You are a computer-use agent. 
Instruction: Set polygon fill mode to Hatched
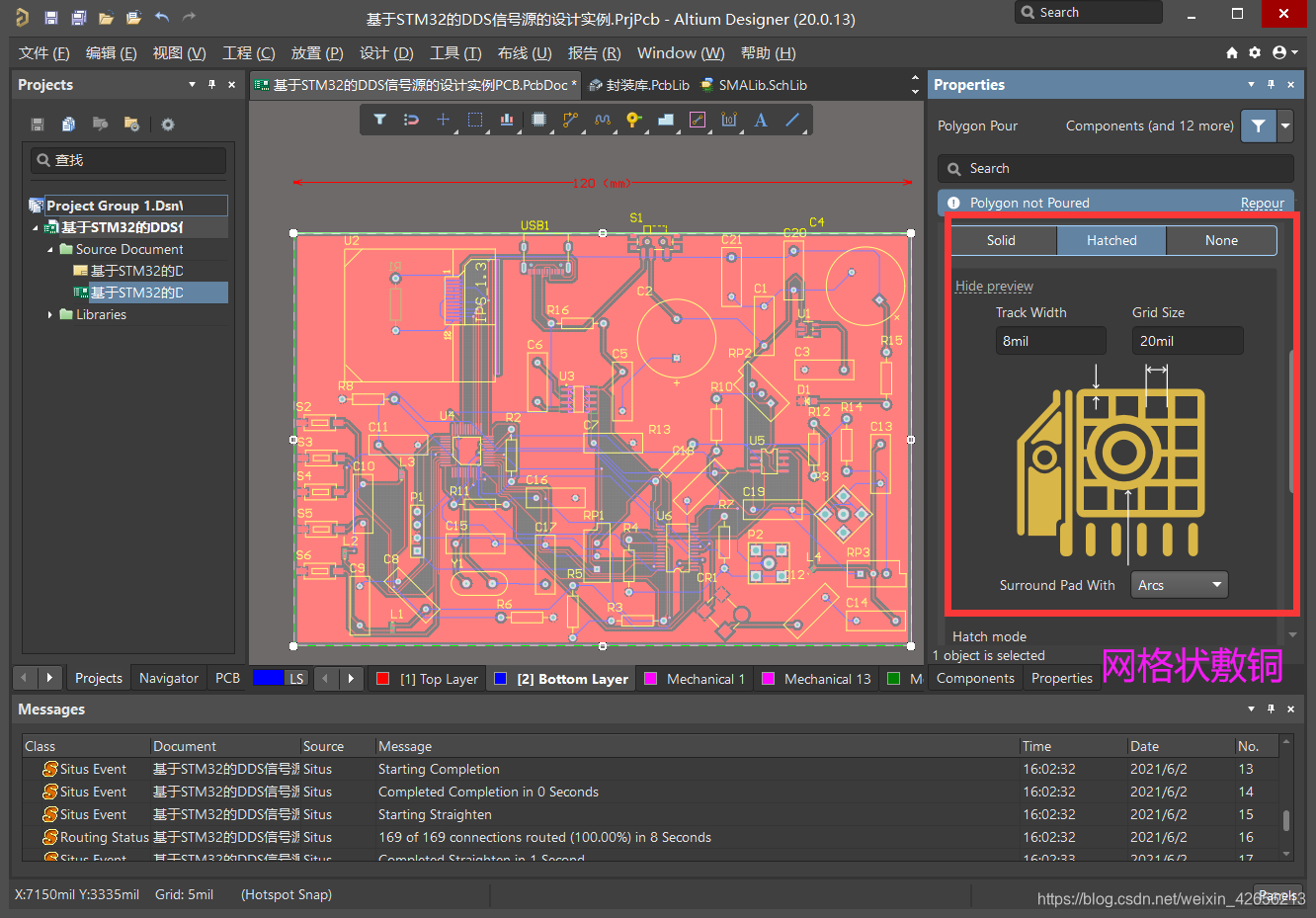click(1111, 240)
